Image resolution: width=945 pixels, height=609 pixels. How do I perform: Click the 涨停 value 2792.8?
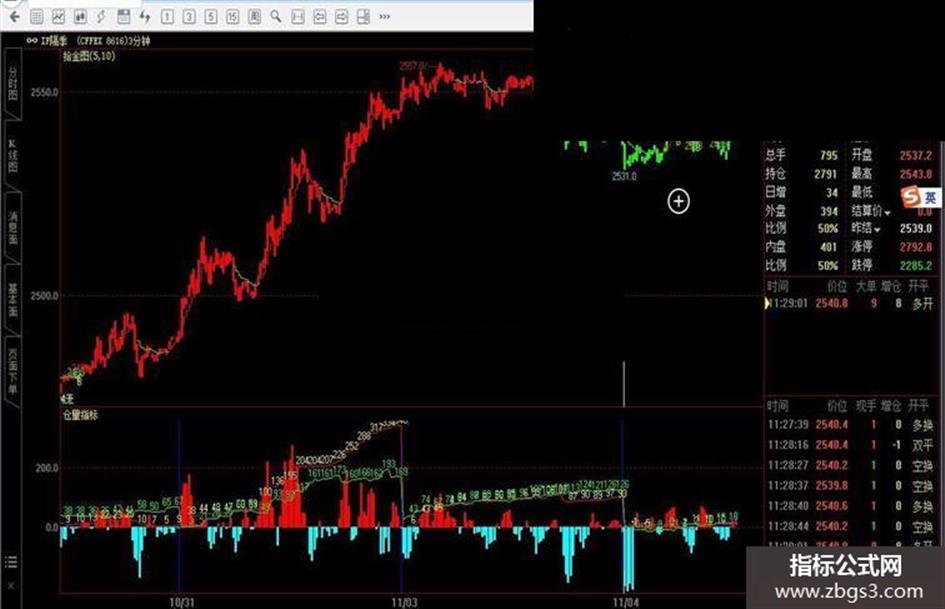(915, 247)
